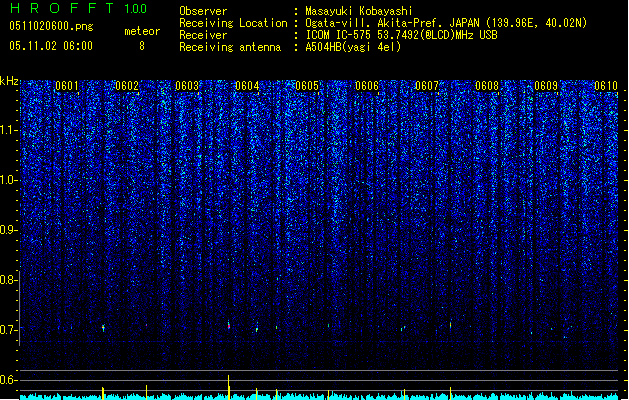629x400 pixels.
Task: Click the 'Observer' label
Action: pos(203,11)
